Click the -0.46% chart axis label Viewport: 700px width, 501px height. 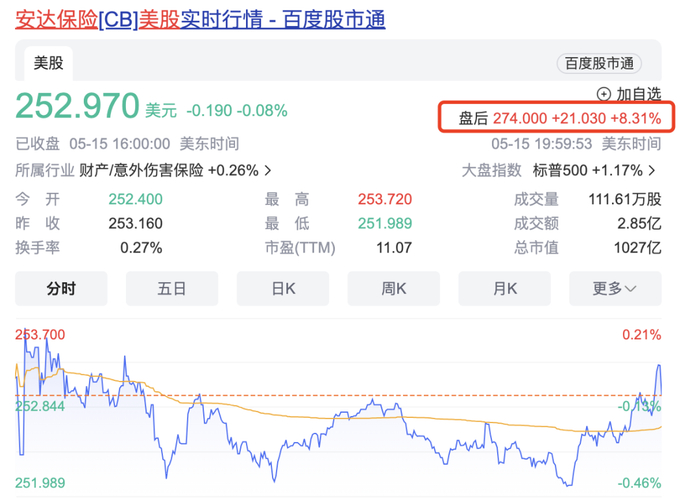click(639, 483)
